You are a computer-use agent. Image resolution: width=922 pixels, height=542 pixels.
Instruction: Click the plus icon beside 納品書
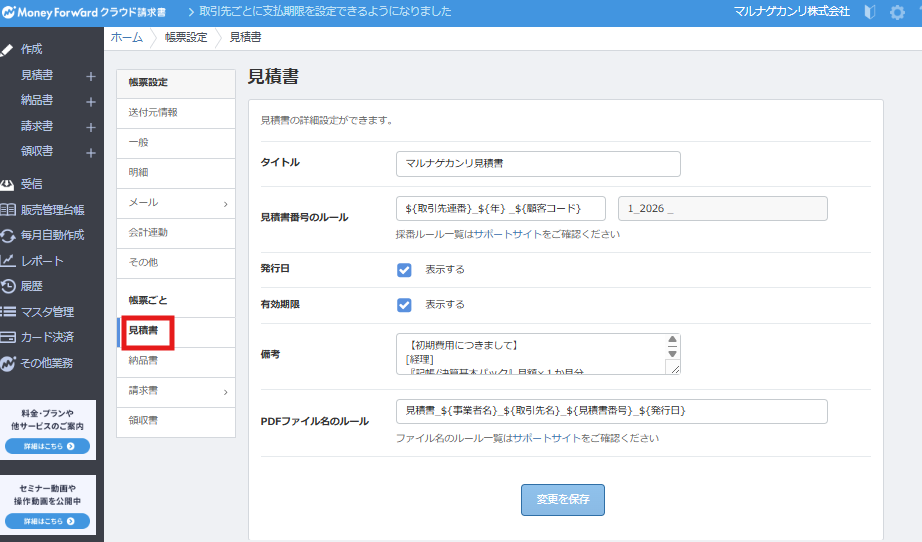pyautogui.click(x=90, y=101)
